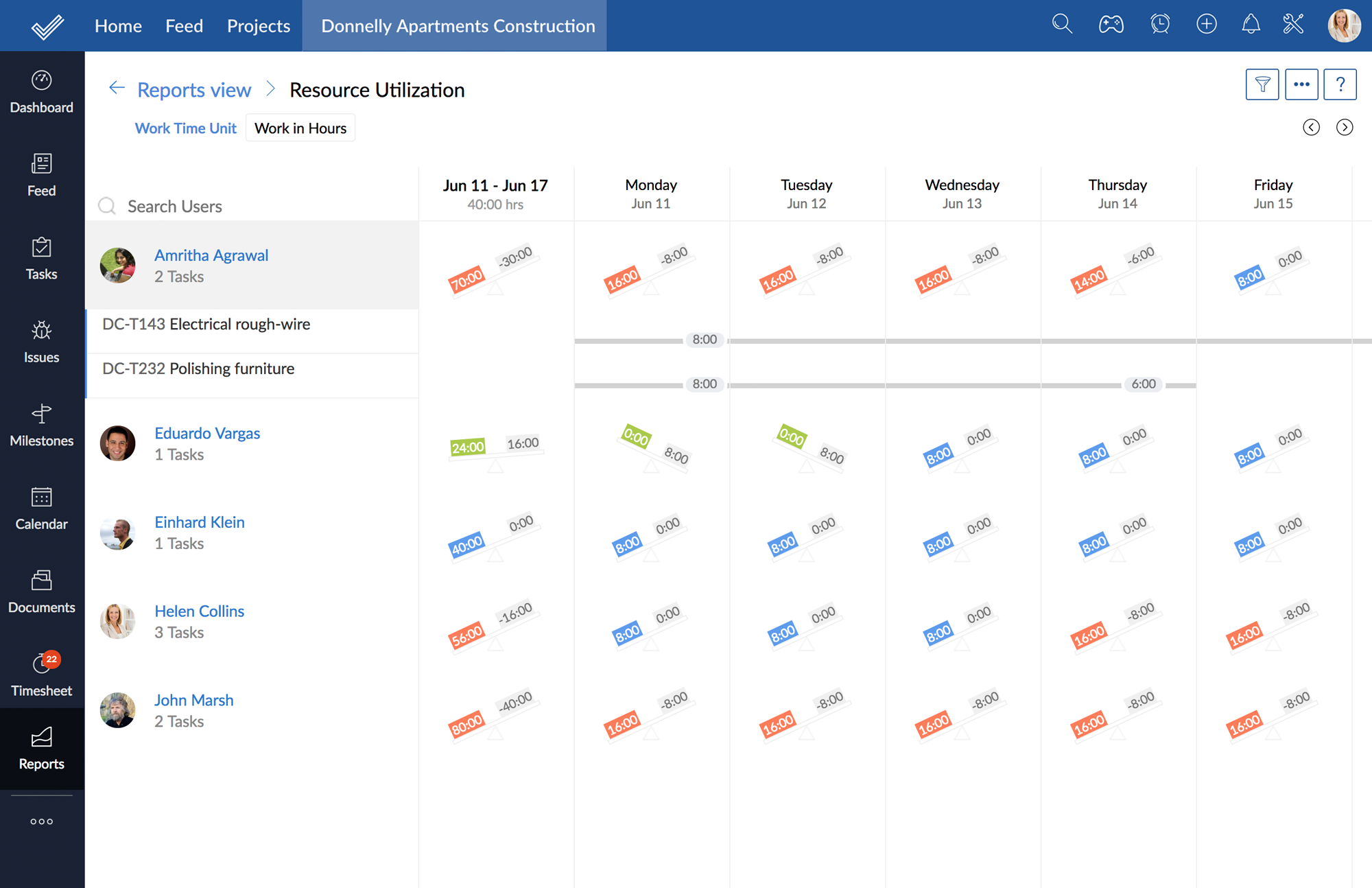Open the timer clock icon

[1159, 25]
